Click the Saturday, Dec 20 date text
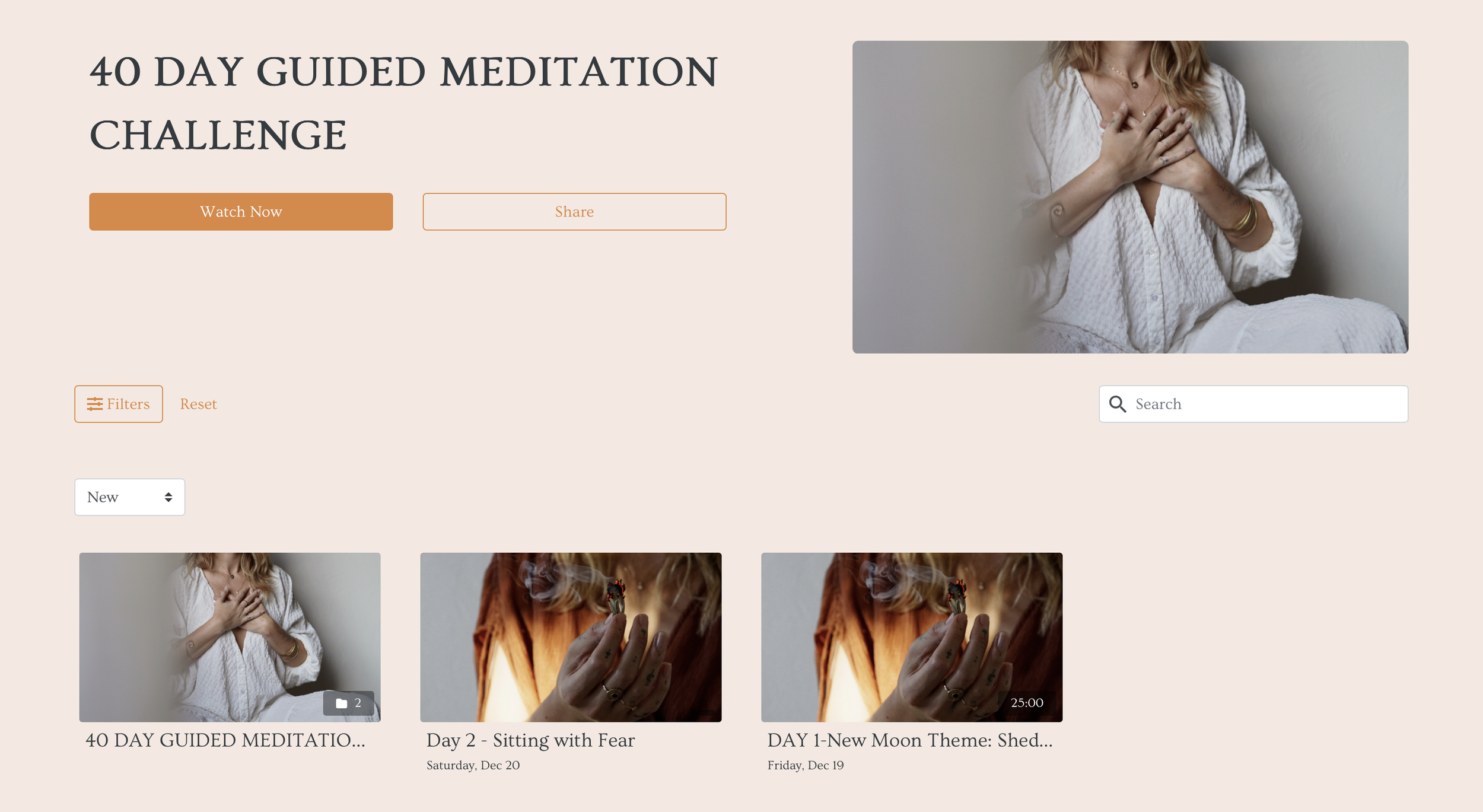The height and width of the screenshot is (812, 1483). coord(473,765)
